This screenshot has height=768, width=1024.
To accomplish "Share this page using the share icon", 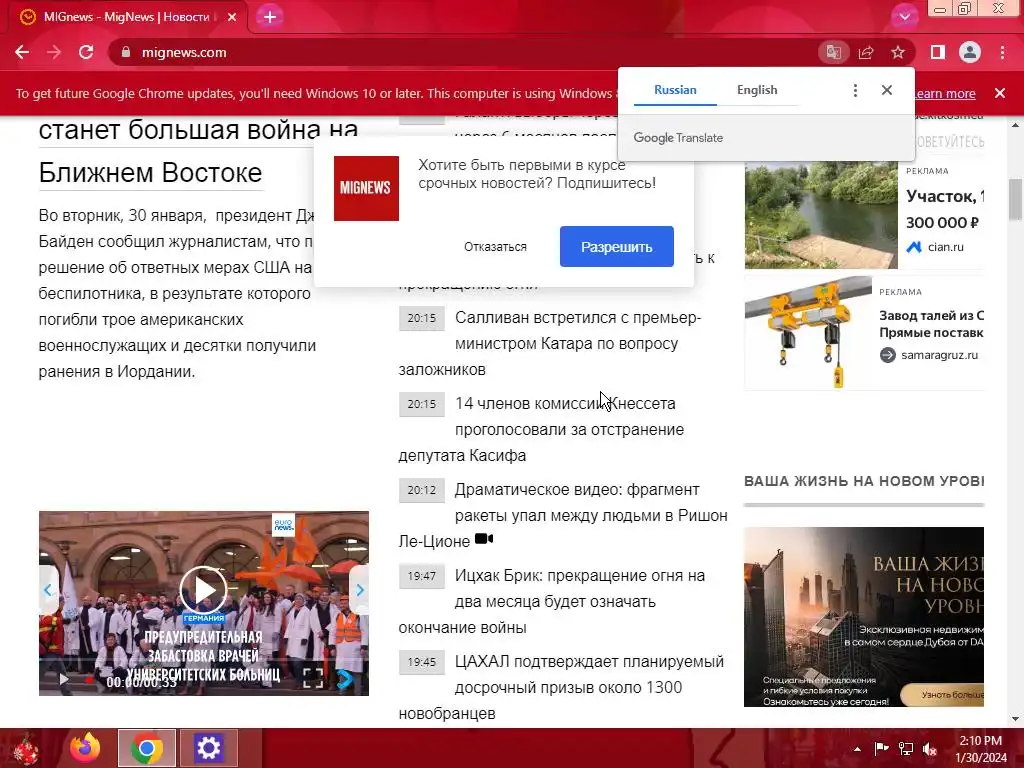I will click(x=866, y=52).
